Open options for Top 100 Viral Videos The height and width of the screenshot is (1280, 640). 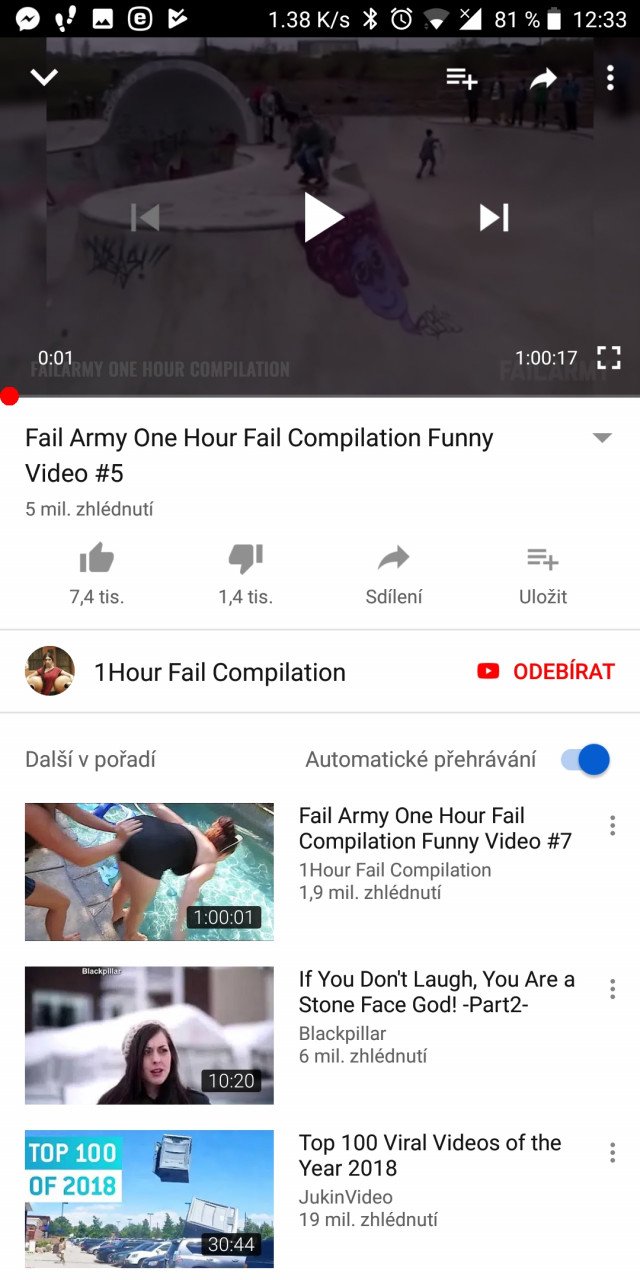tap(612, 1153)
